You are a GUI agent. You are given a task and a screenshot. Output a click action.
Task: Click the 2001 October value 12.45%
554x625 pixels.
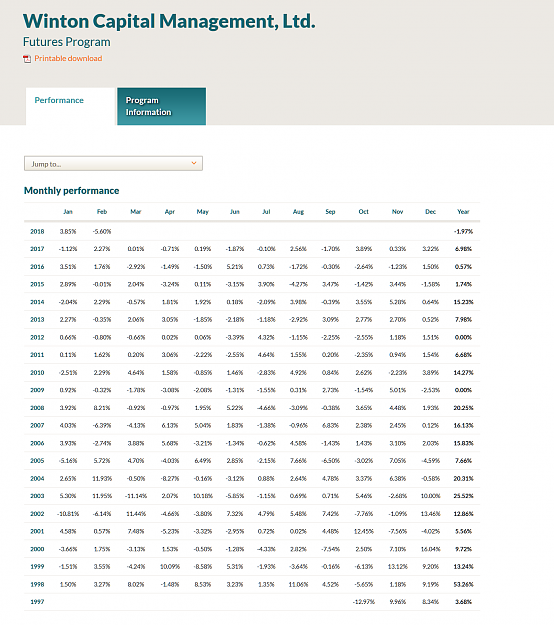(363, 532)
